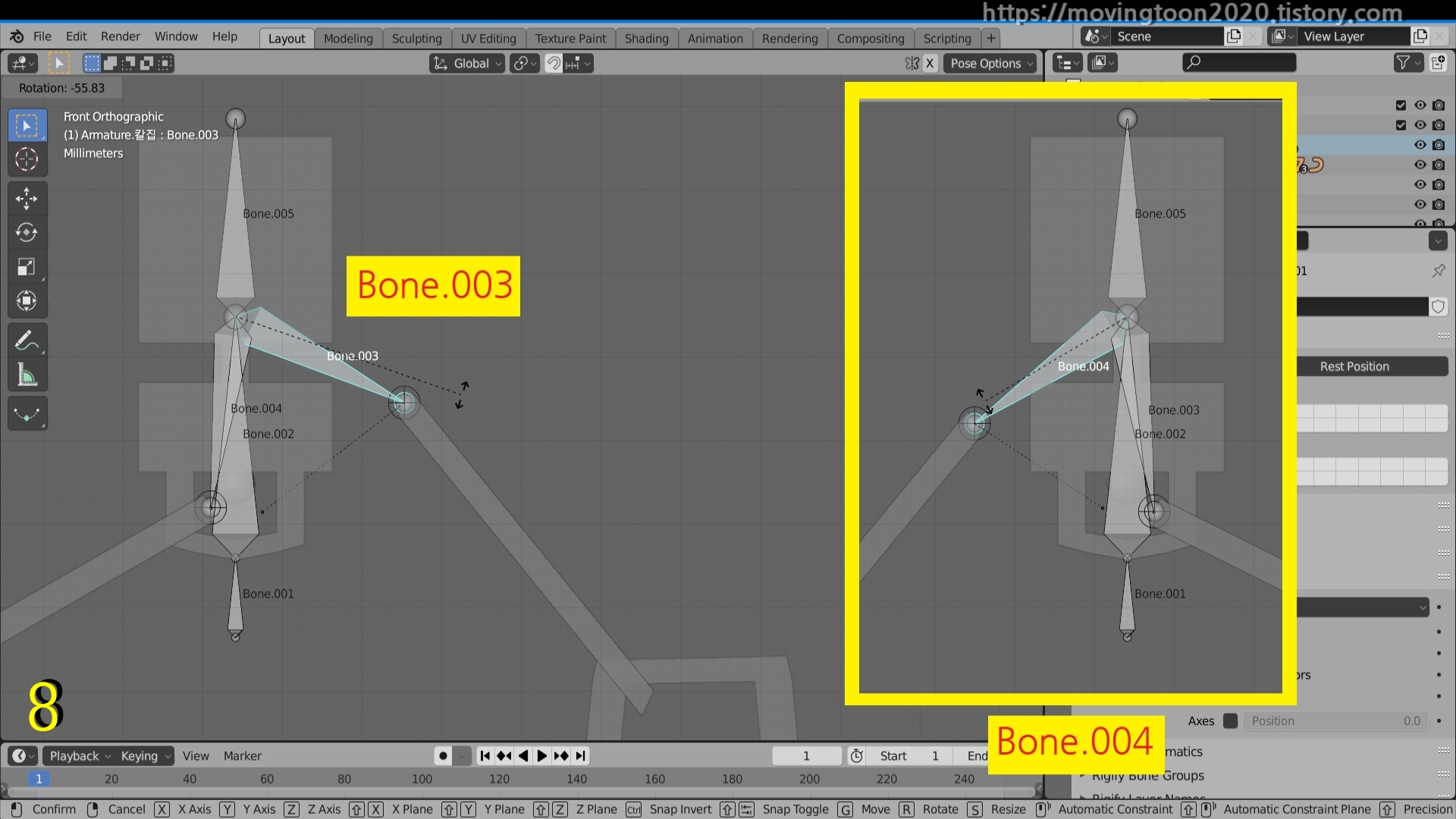Click New View Layer duplicate icon
This screenshot has height=819, width=1456.
tap(1420, 36)
